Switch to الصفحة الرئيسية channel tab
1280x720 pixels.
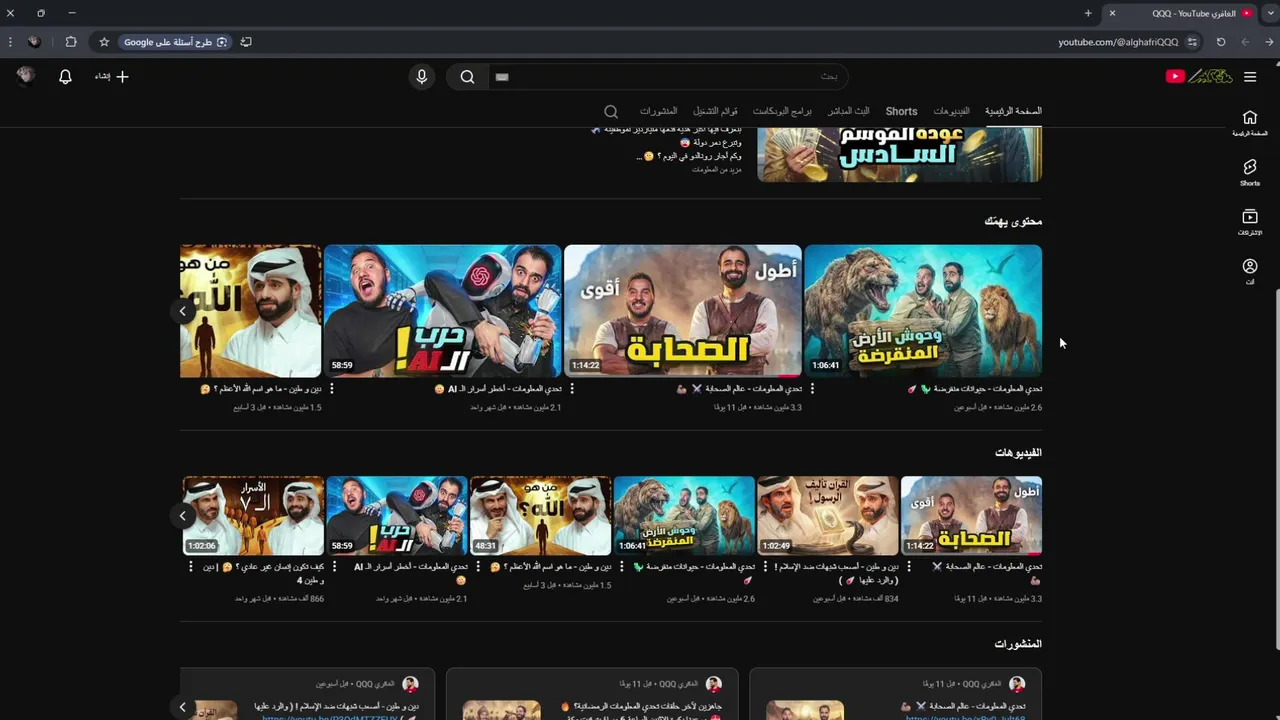pos(1013,111)
